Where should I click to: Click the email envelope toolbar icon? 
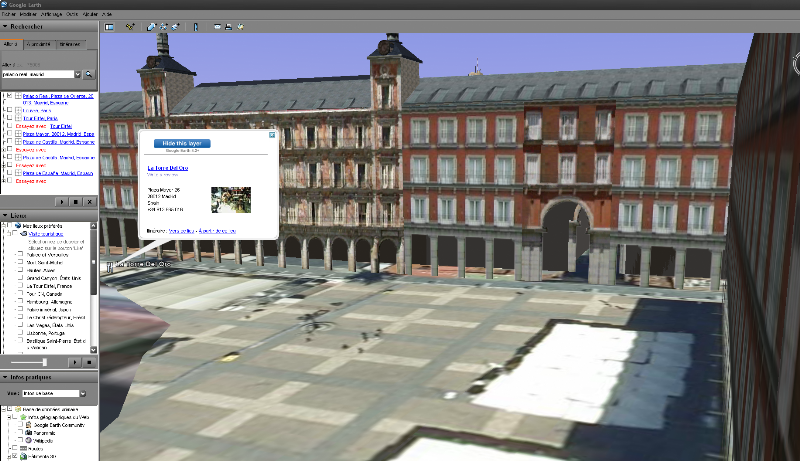217,26
